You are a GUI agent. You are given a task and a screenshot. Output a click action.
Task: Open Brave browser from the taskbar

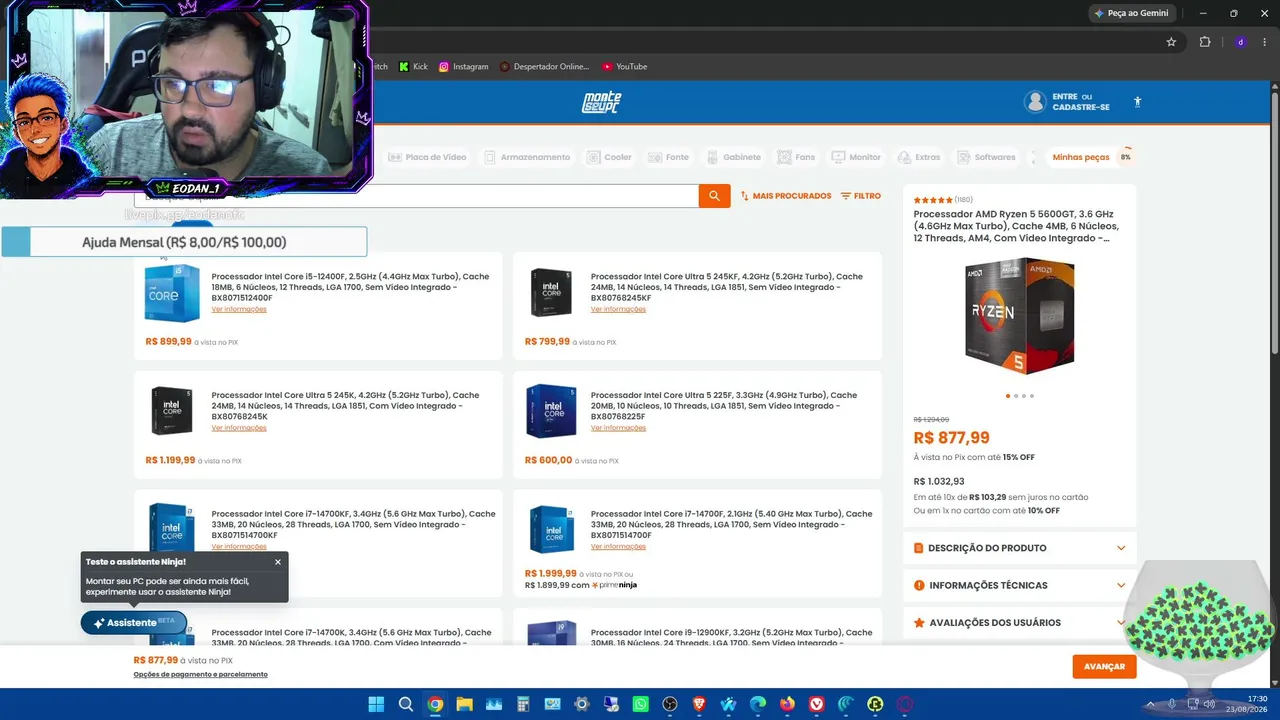pos(699,704)
